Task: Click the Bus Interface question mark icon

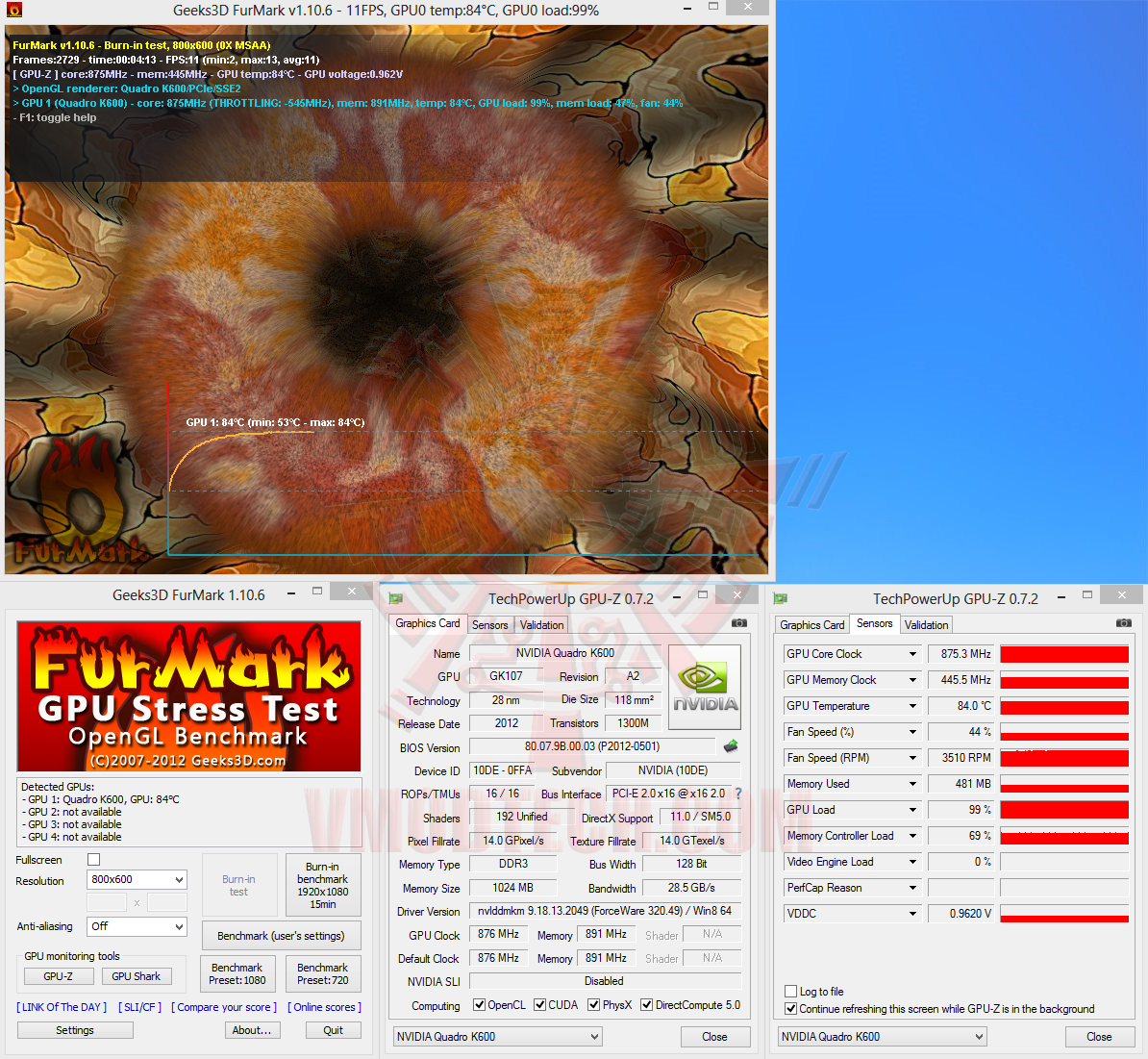Action: [738, 794]
